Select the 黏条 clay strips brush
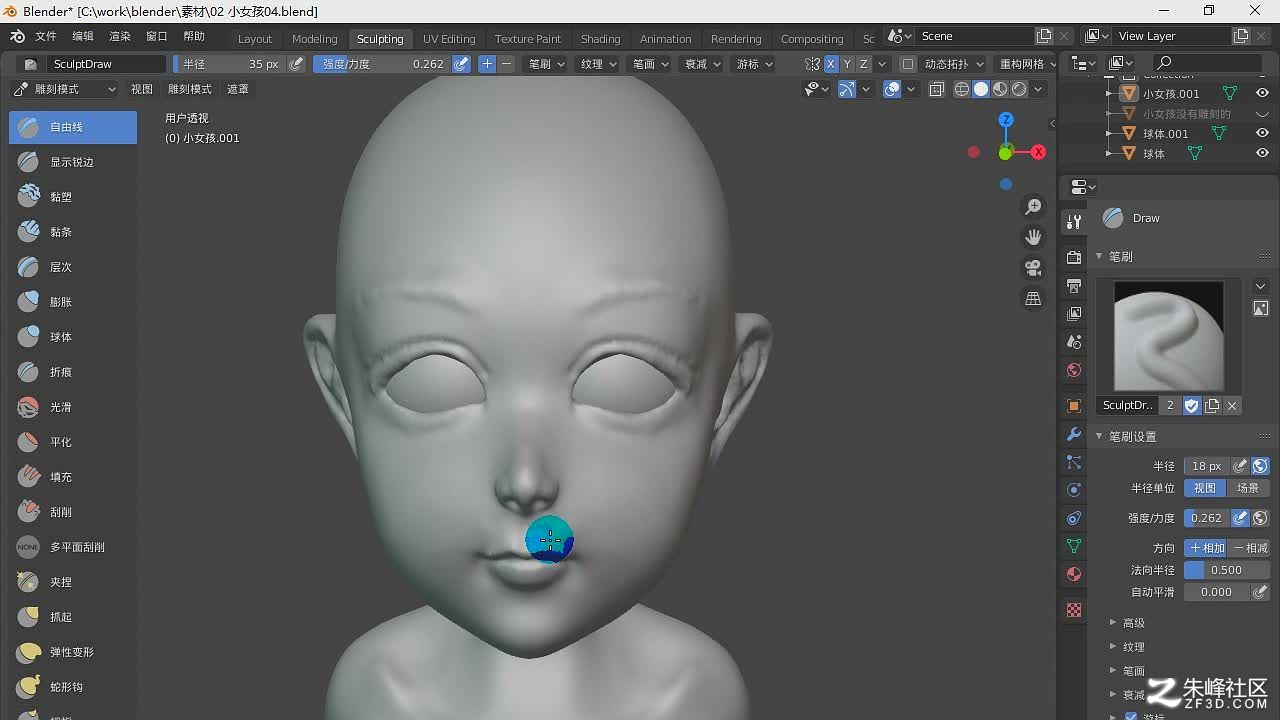 [73, 232]
